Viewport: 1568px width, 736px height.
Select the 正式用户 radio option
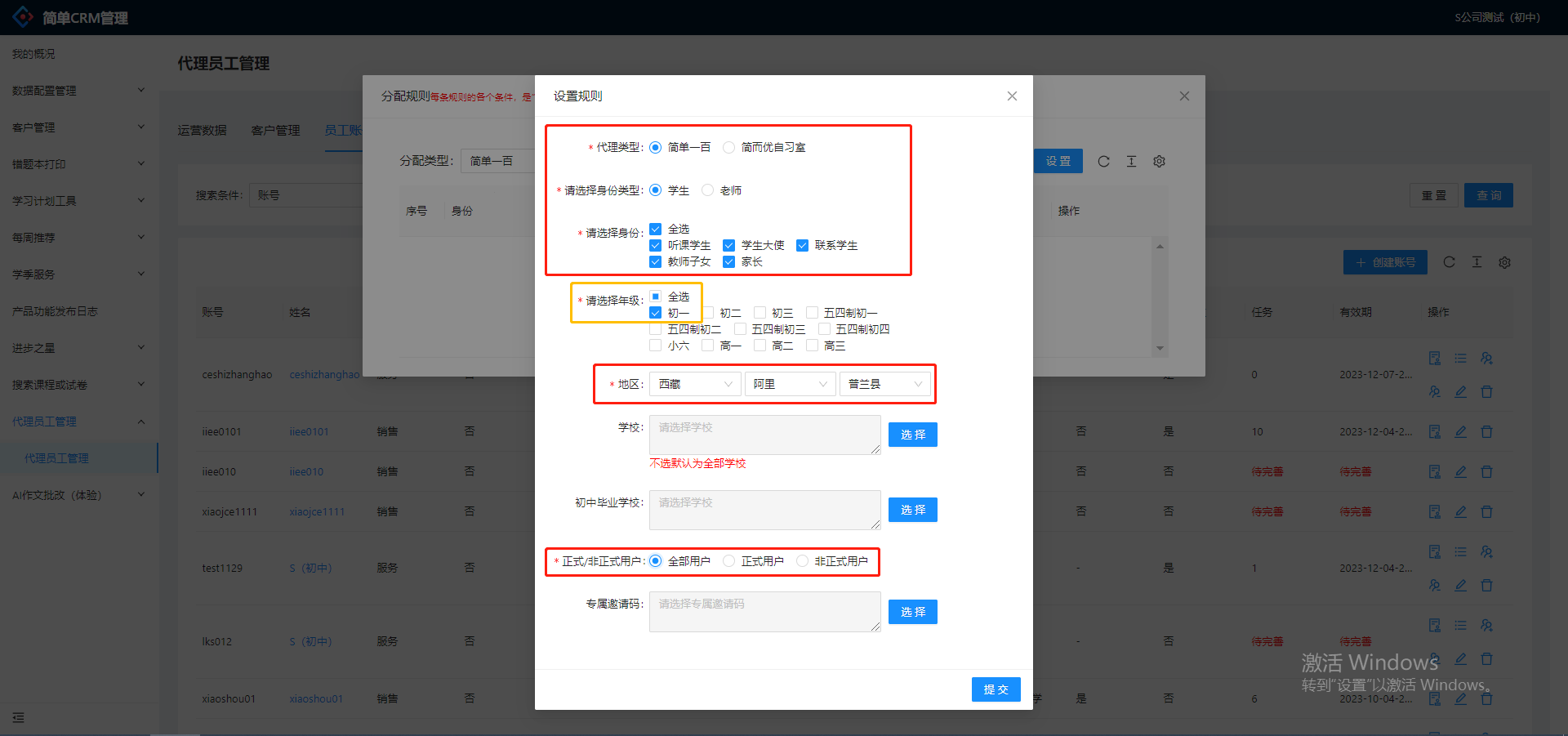pos(729,561)
